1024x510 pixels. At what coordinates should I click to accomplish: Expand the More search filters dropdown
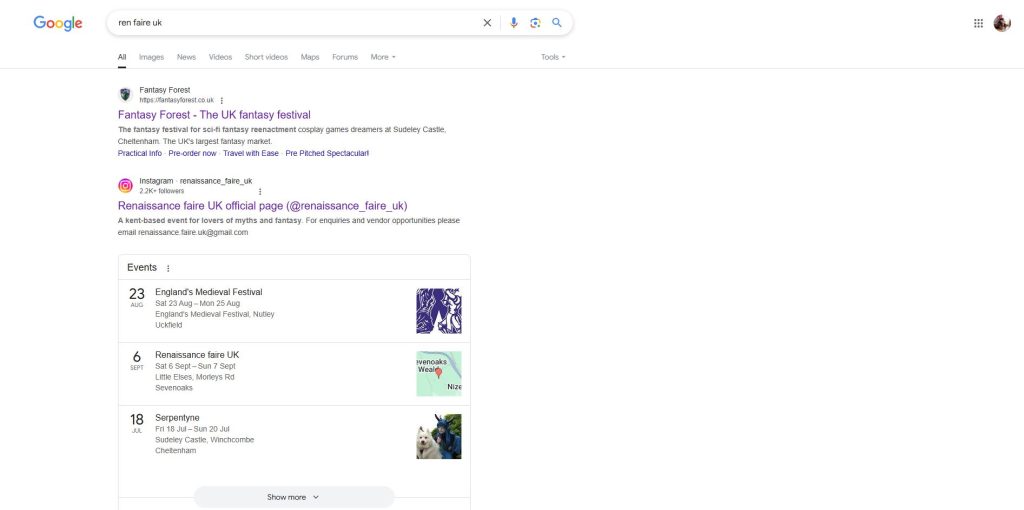[383, 57]
